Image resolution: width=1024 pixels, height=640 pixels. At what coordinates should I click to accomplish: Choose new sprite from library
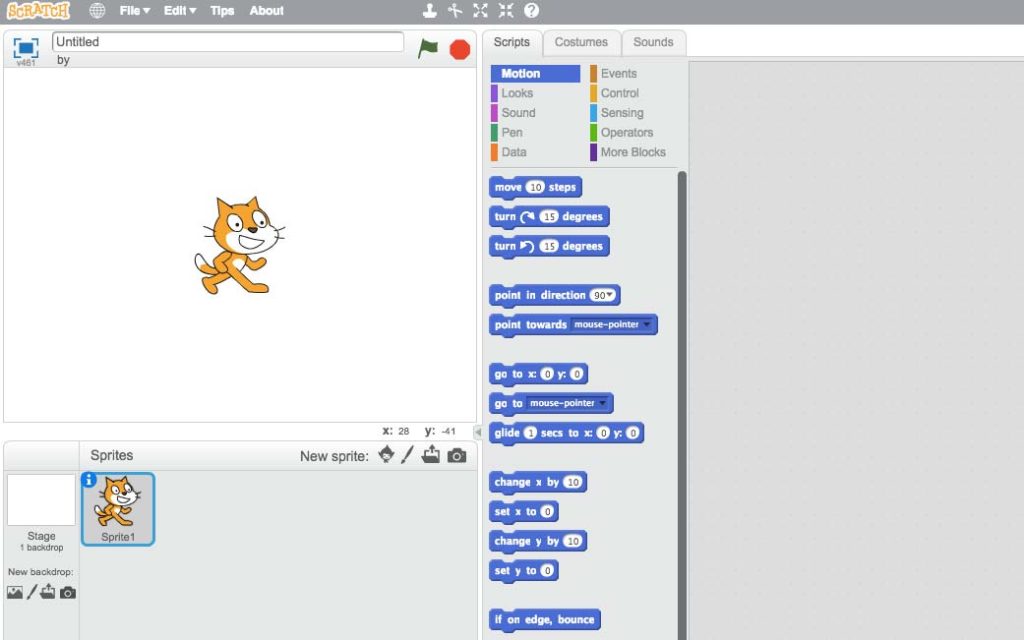pyautogui.click(x=386, y=455)
